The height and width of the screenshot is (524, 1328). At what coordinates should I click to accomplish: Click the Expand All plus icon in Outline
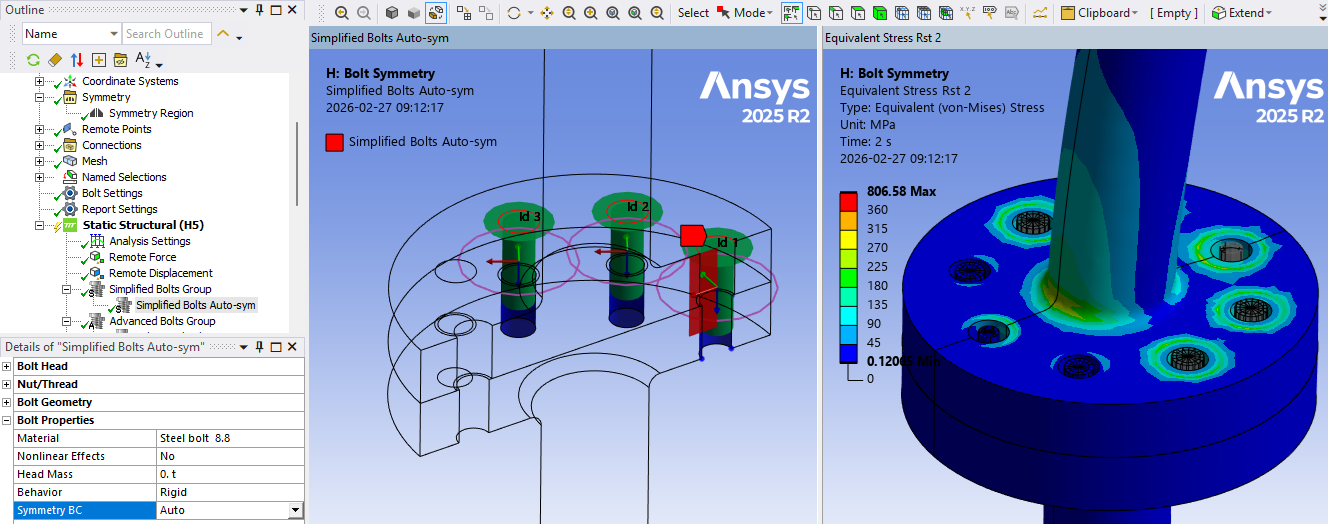pos(99,60)
